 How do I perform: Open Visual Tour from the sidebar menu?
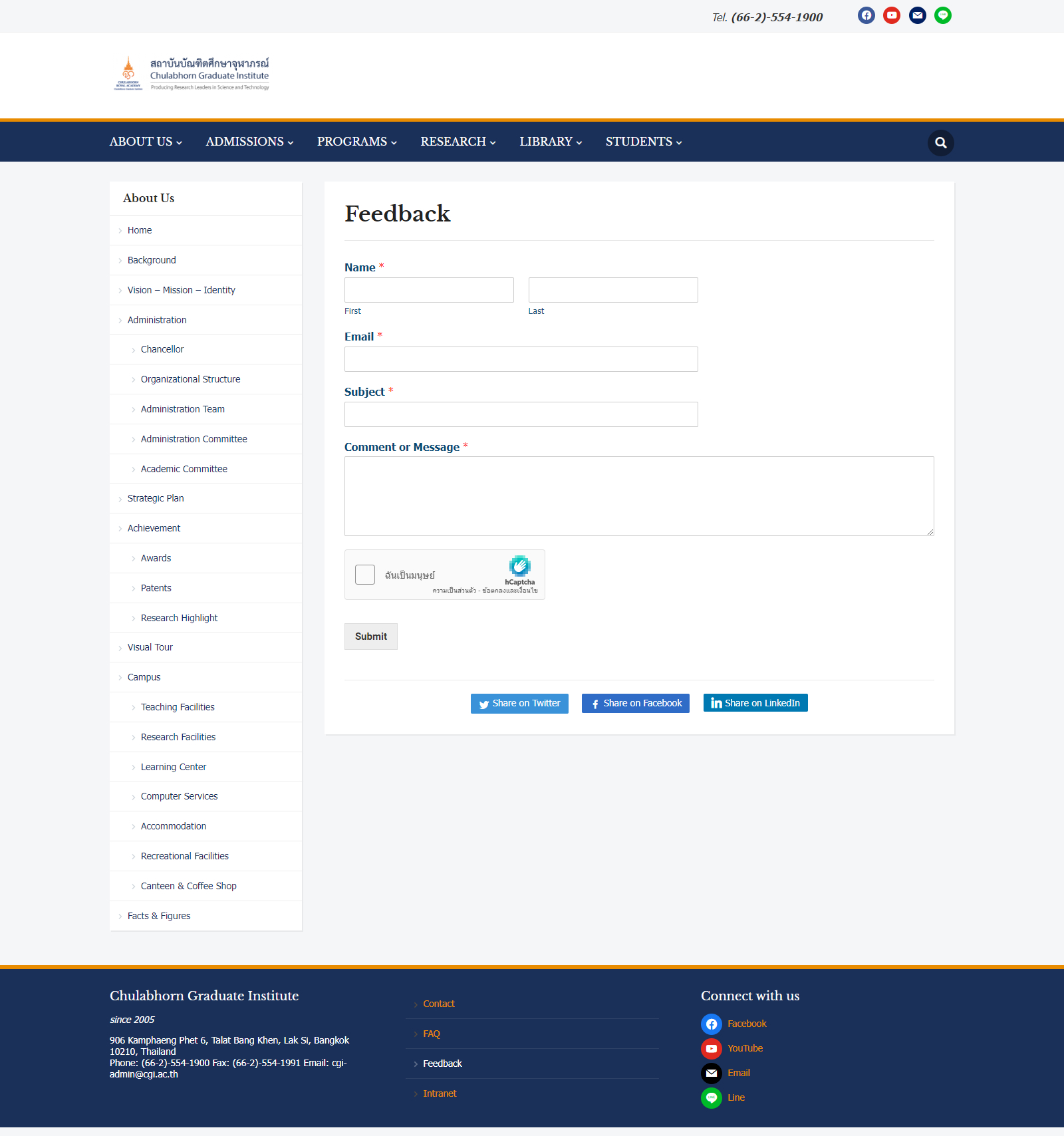point(150,647)
